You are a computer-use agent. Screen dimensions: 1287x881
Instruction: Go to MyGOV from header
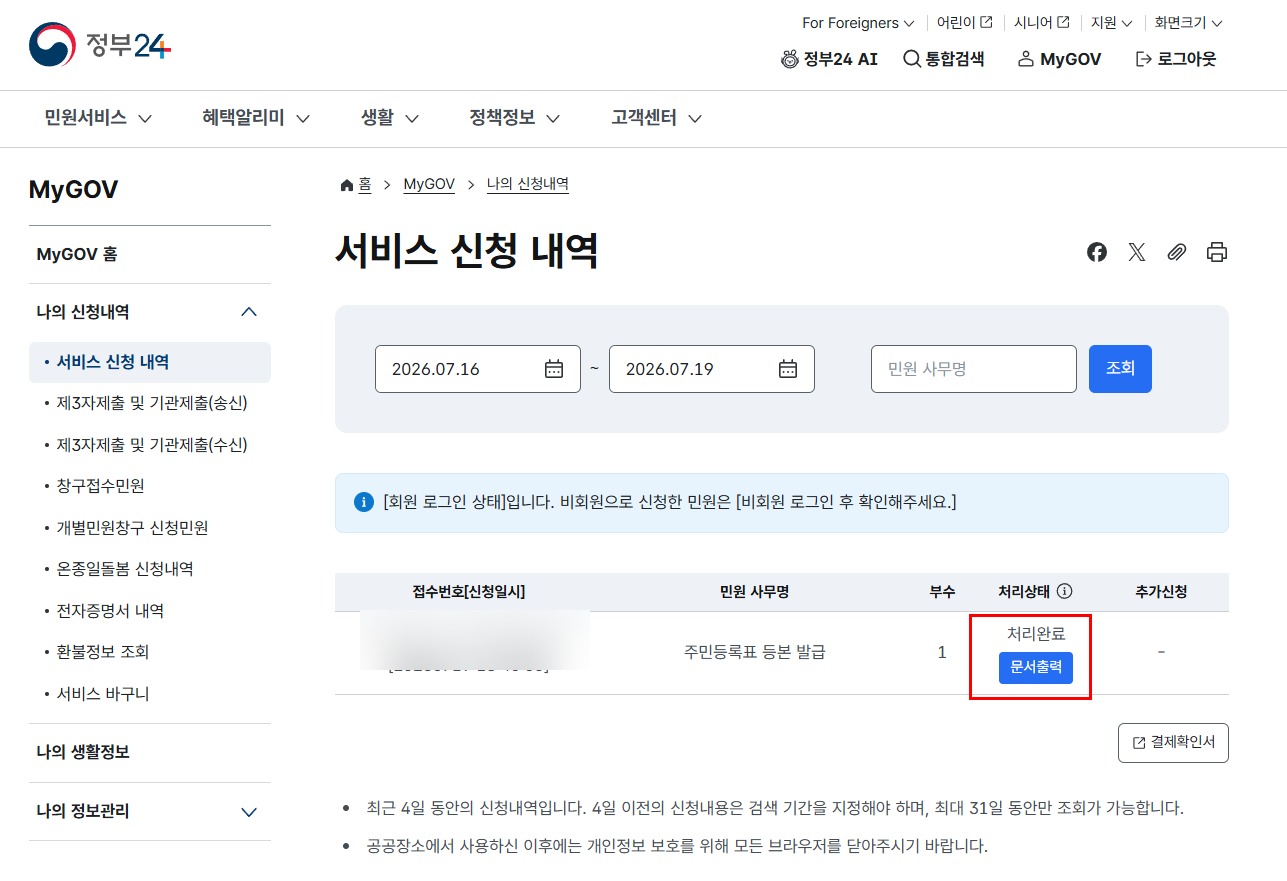(1059, 59)
